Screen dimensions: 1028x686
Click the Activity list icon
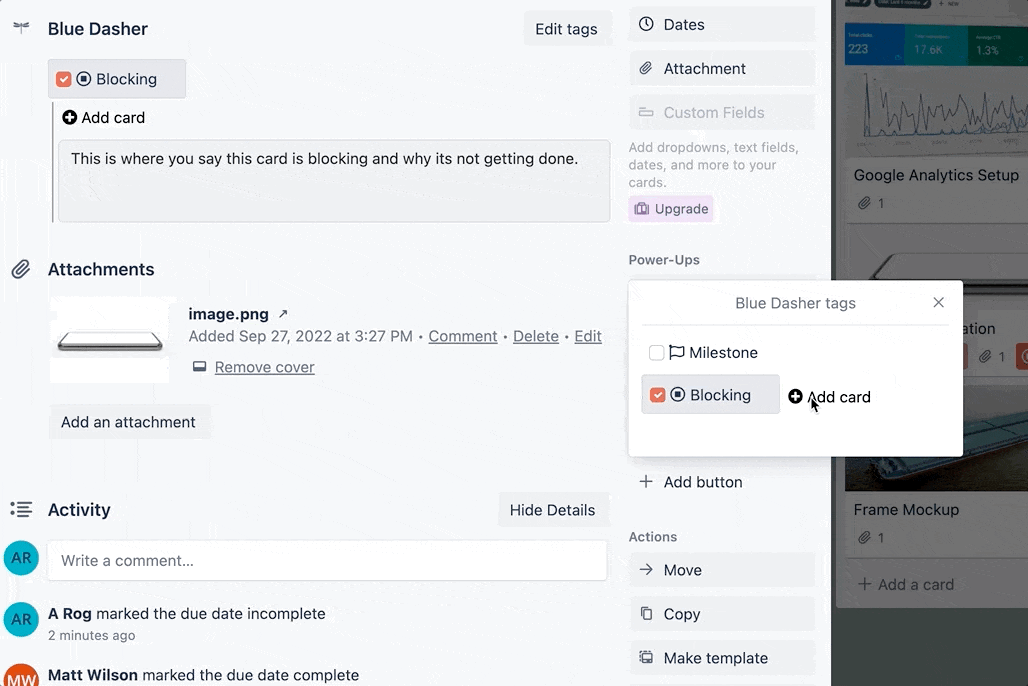(x=21, y=509)
